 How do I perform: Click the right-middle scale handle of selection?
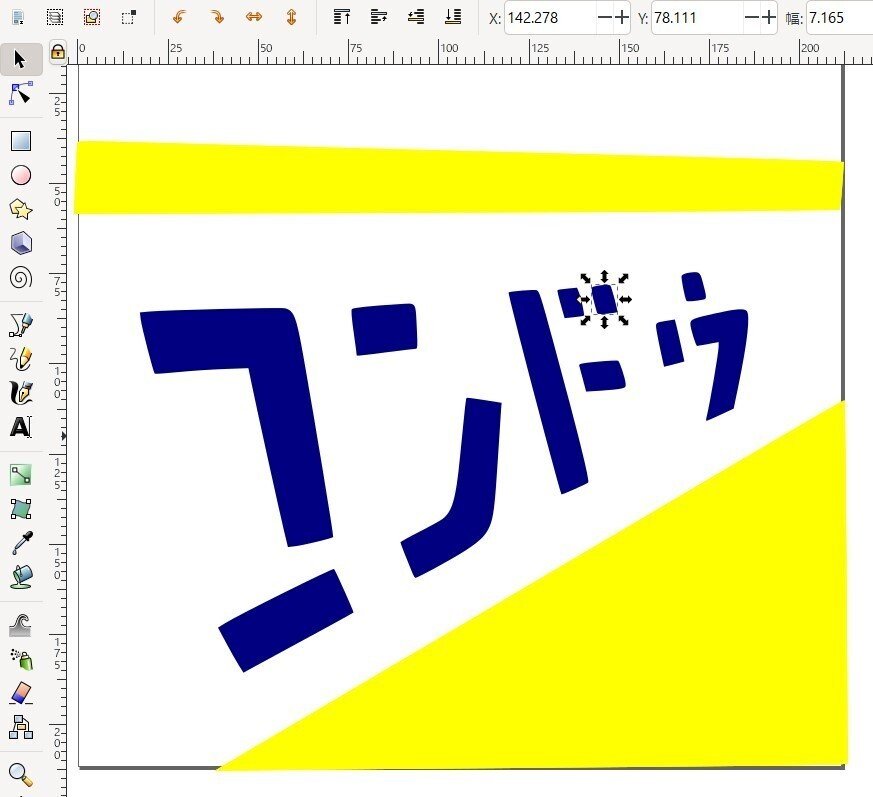(x=625, y=300)
